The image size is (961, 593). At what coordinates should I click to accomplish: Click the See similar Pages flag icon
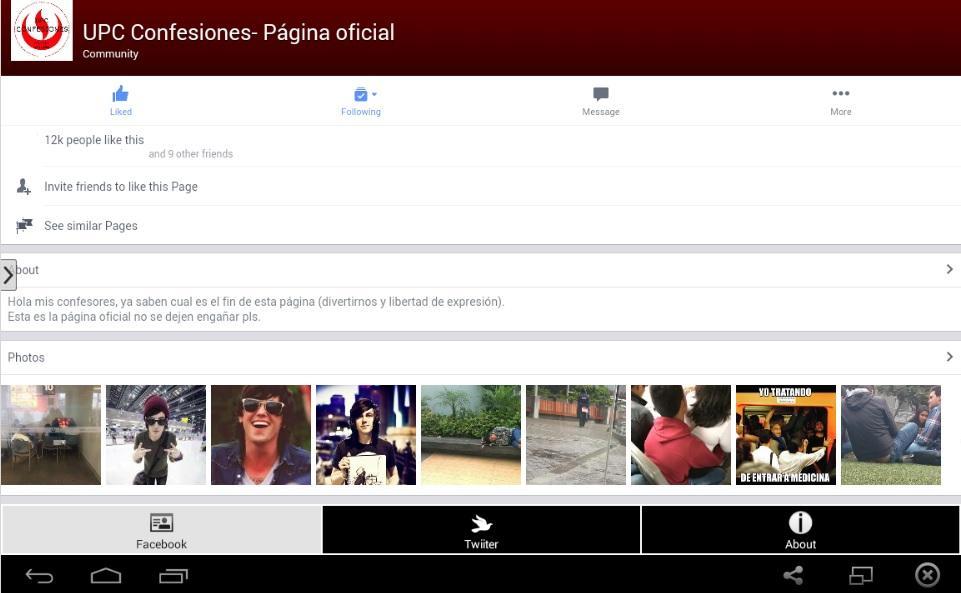[x=24, y=226]
